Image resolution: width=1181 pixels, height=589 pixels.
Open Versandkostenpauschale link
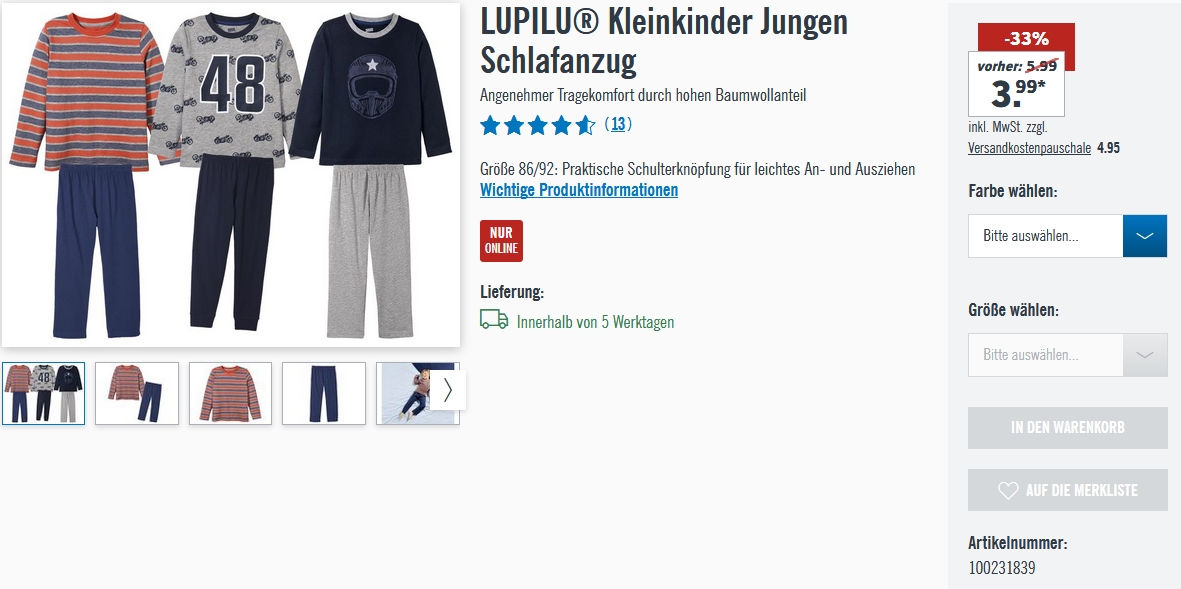(x=1030, y=148)
